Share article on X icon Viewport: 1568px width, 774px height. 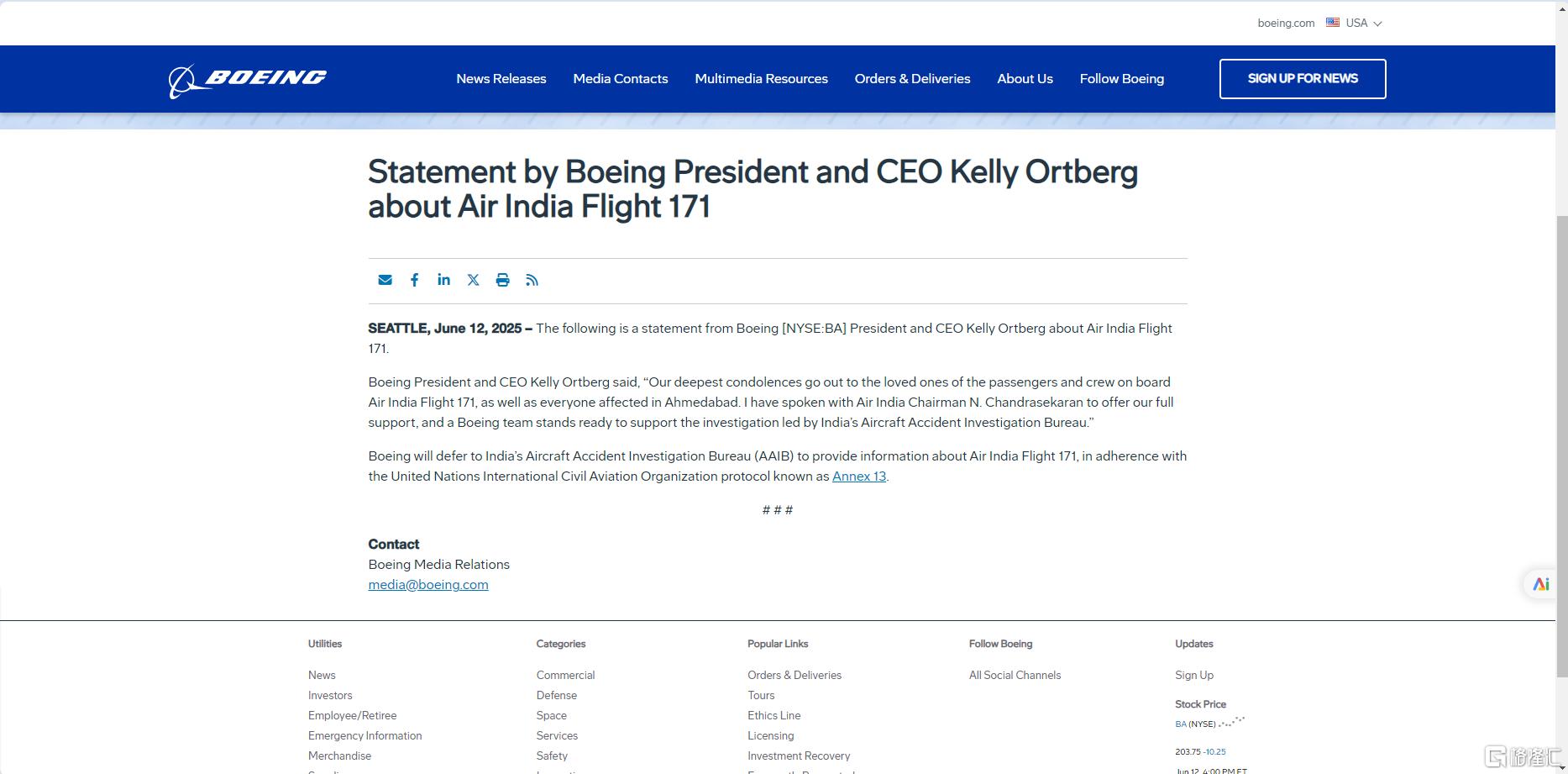(x=473, y=280)
